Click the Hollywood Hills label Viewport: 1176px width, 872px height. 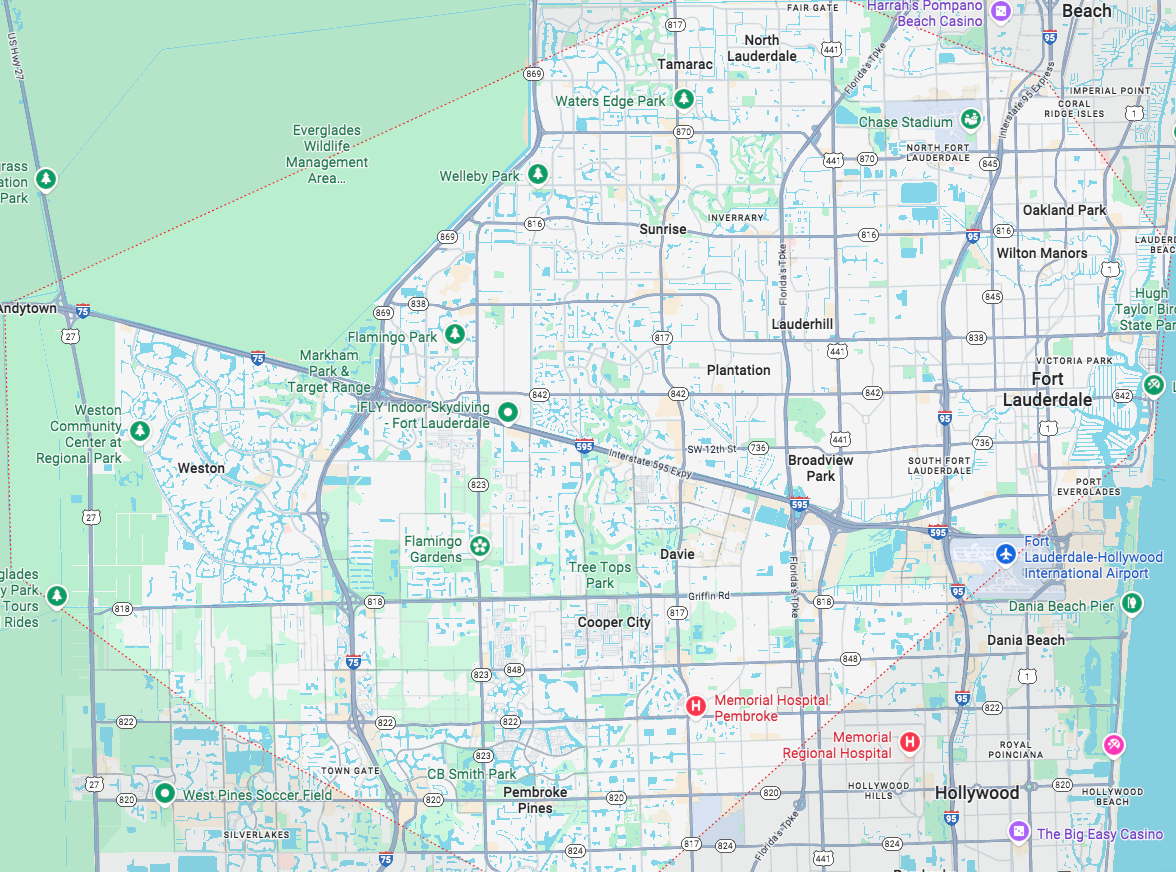(878, 790)
